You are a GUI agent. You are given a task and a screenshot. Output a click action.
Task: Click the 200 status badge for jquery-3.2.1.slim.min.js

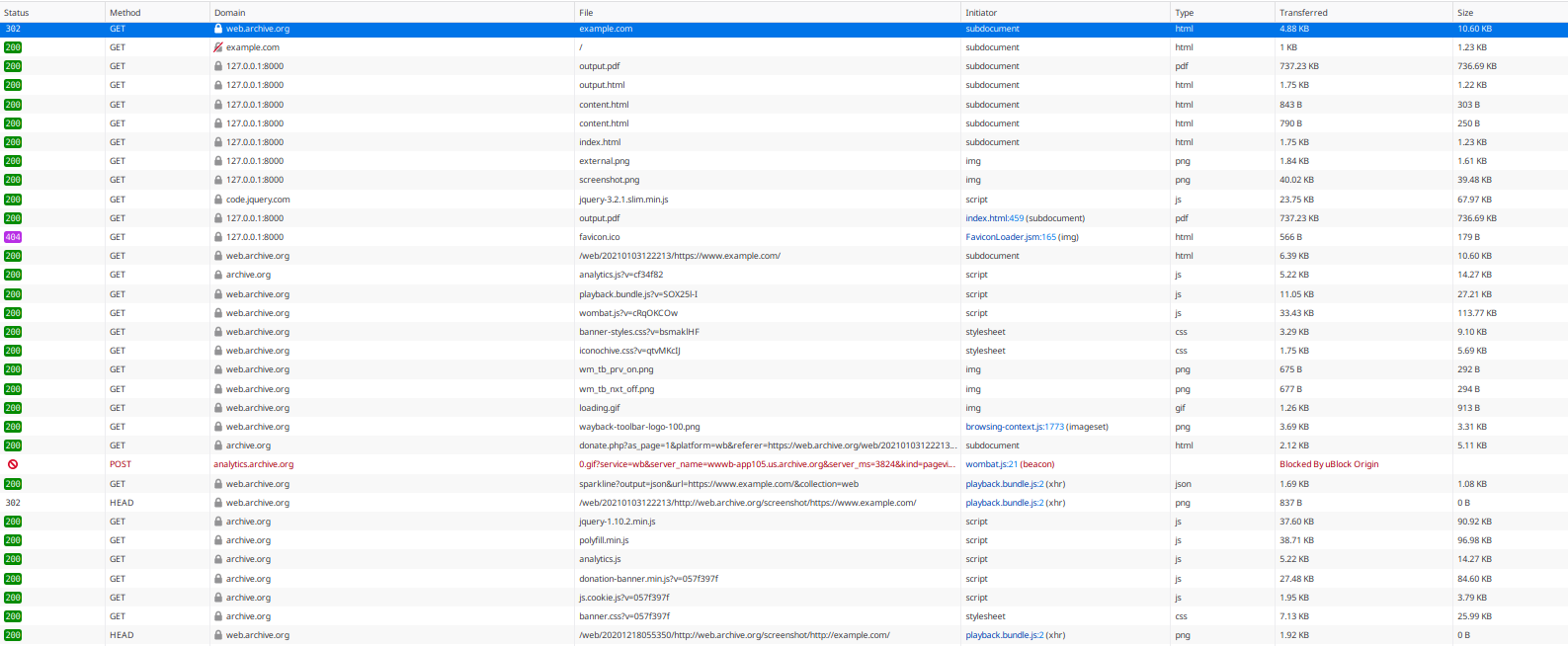pos(13,200)
